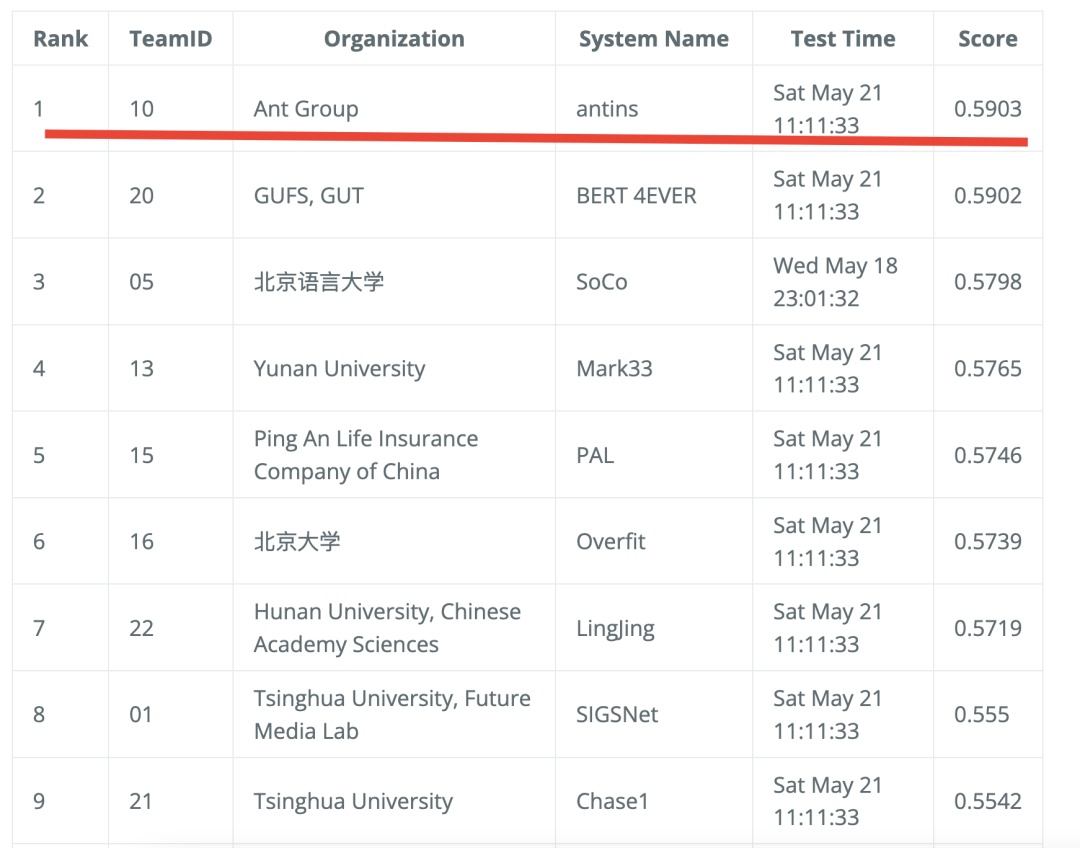This screenshot has width=1080, height=848.
Task: Click the Rank column header
Action: (x=61, y=39)
